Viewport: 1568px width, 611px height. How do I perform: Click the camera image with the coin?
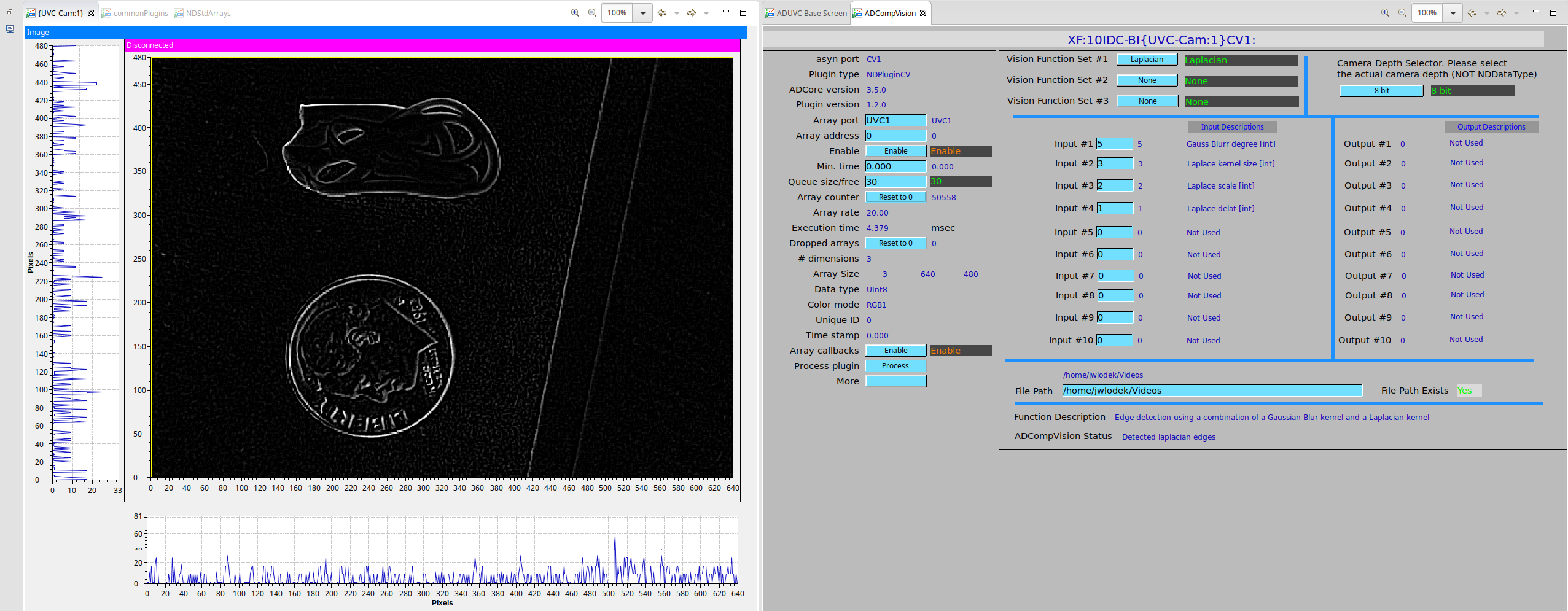tap(442, 268)
